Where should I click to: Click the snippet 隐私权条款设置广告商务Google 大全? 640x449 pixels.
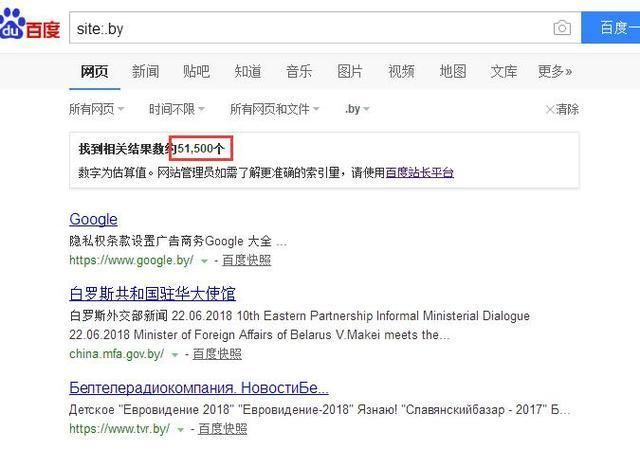[x=178, y=241]
